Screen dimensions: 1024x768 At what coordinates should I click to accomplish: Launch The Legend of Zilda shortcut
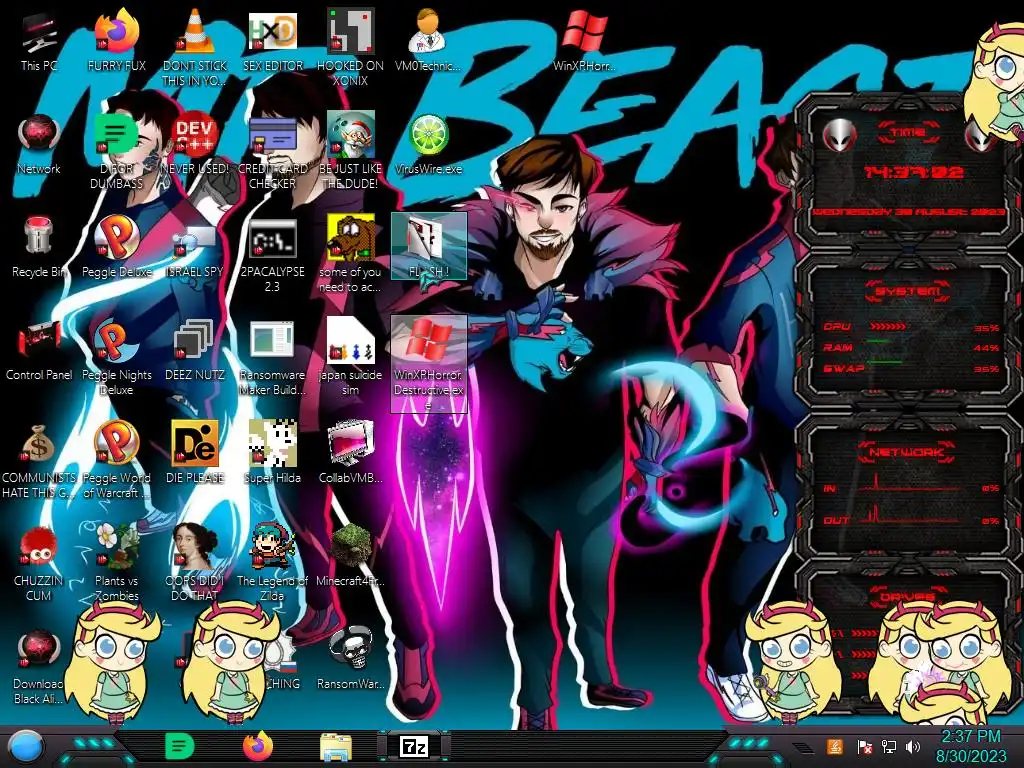[x=272, y=563]
